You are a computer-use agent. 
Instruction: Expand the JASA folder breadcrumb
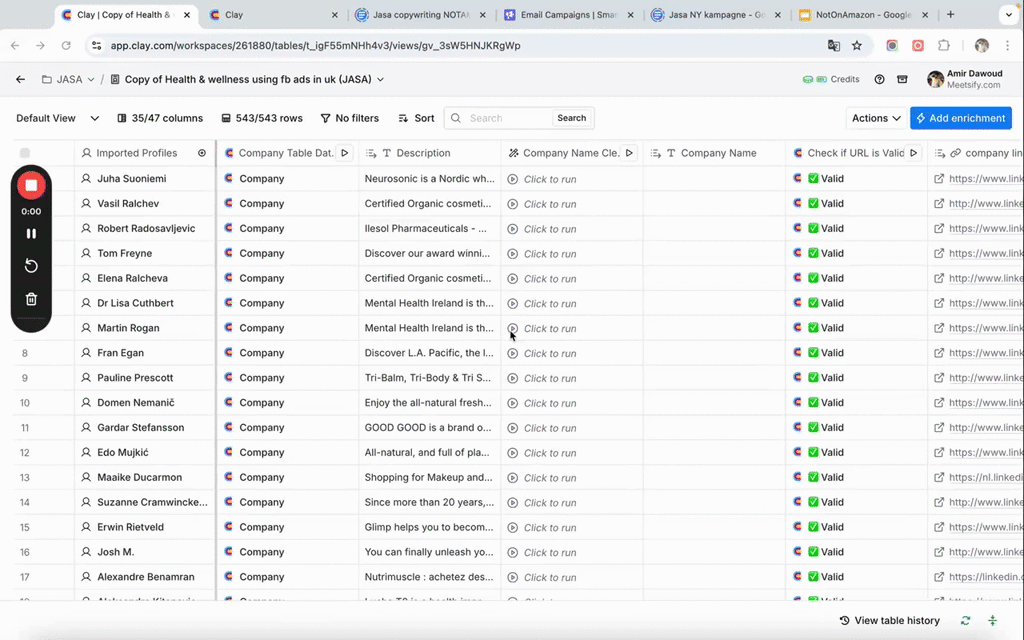pos(69,79)
